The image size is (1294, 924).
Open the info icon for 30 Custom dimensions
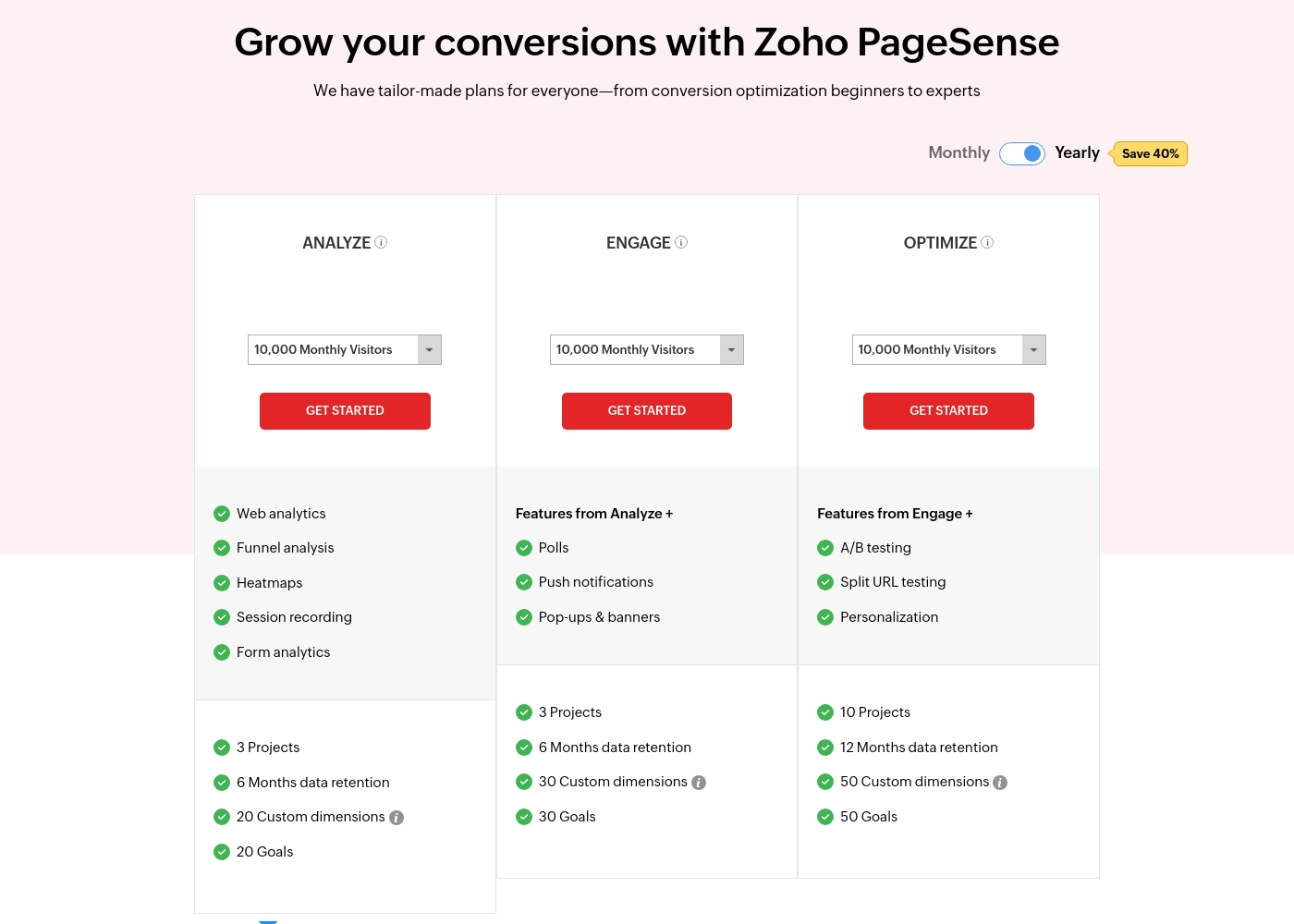(699, 783)
